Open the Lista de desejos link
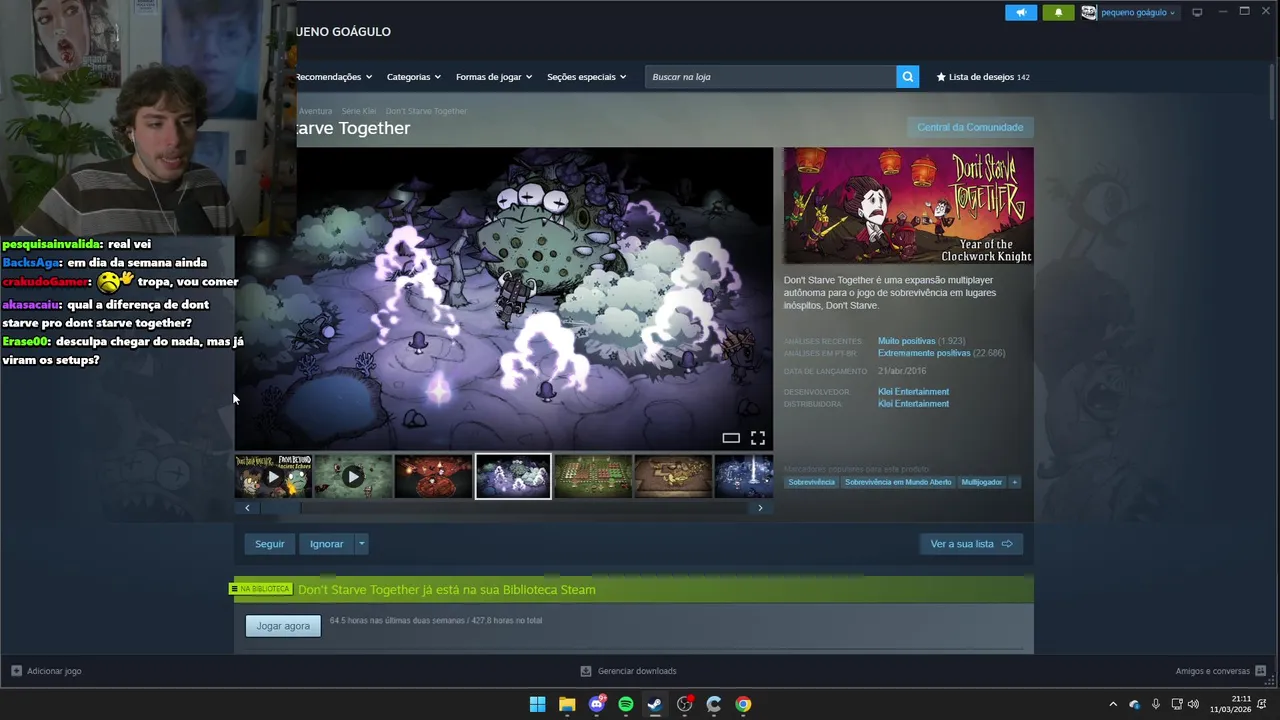The height and width of the screenshot is (720, 1280). tap(981, 77)
